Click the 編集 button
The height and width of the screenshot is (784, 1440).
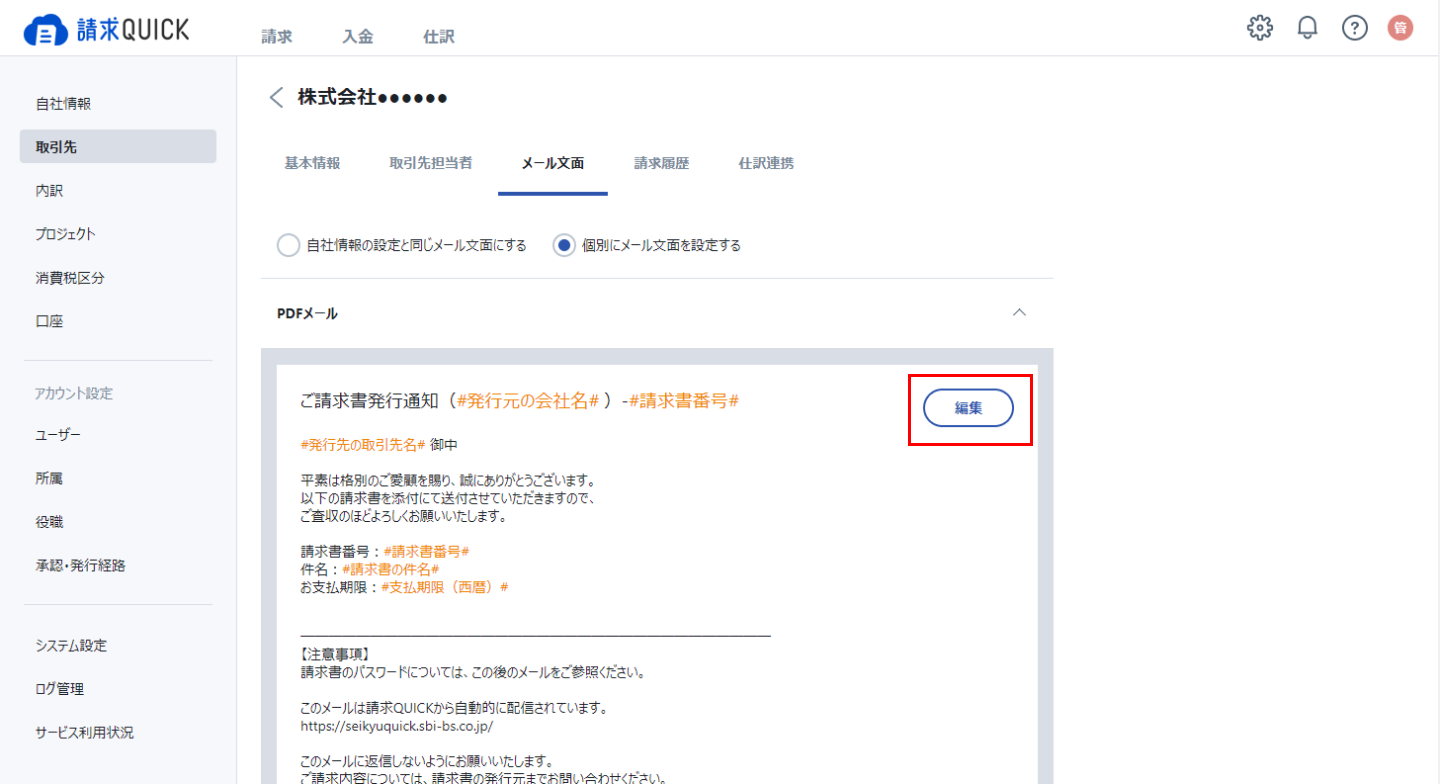click(x=968, y=408)
